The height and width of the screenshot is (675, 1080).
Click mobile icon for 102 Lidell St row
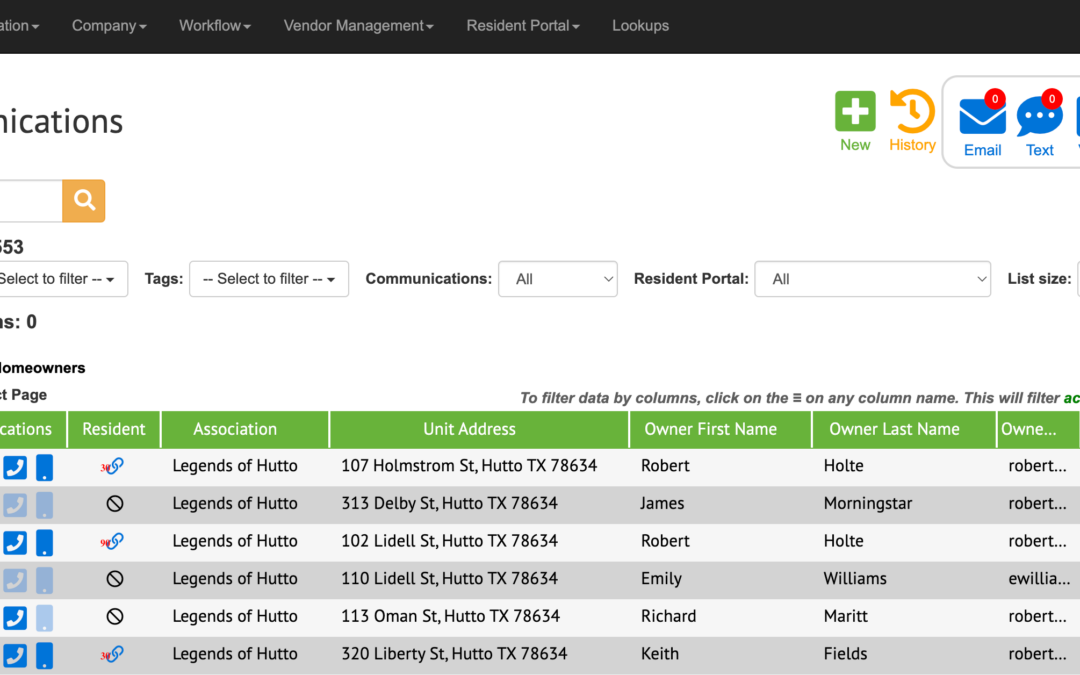coord(45,542)
